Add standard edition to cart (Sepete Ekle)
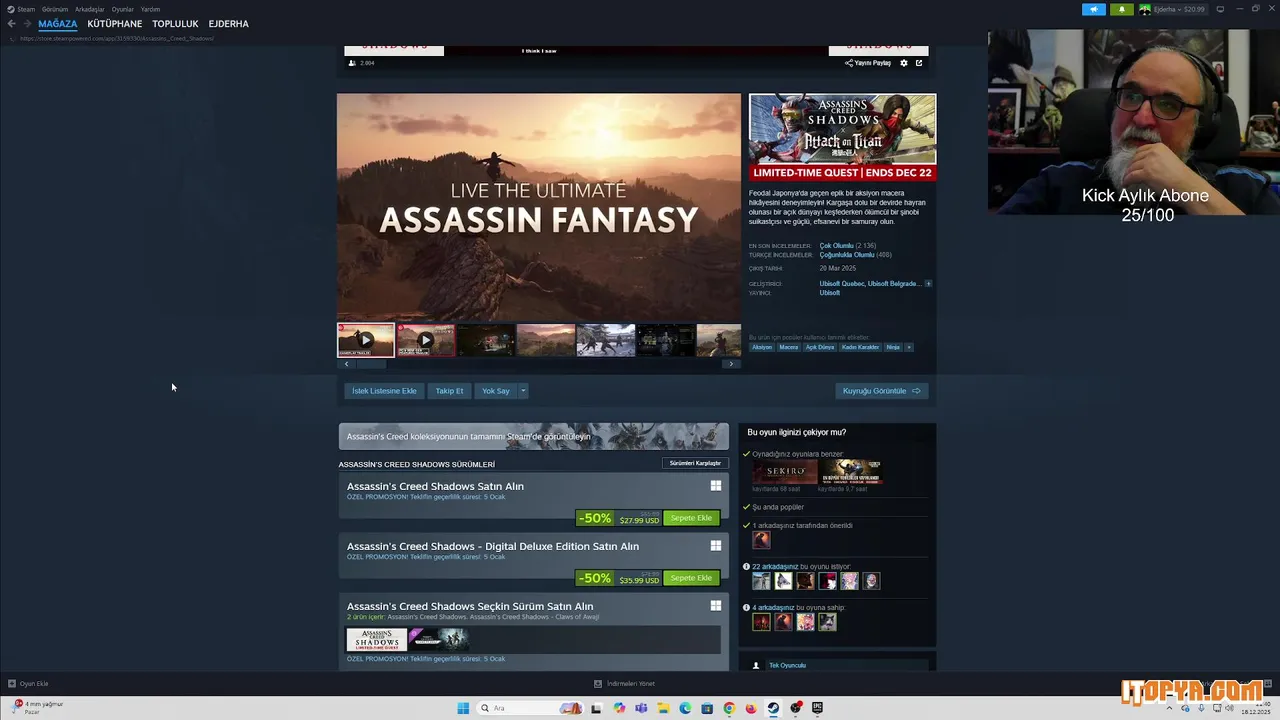1280x720 pixels. coord(691,518)
